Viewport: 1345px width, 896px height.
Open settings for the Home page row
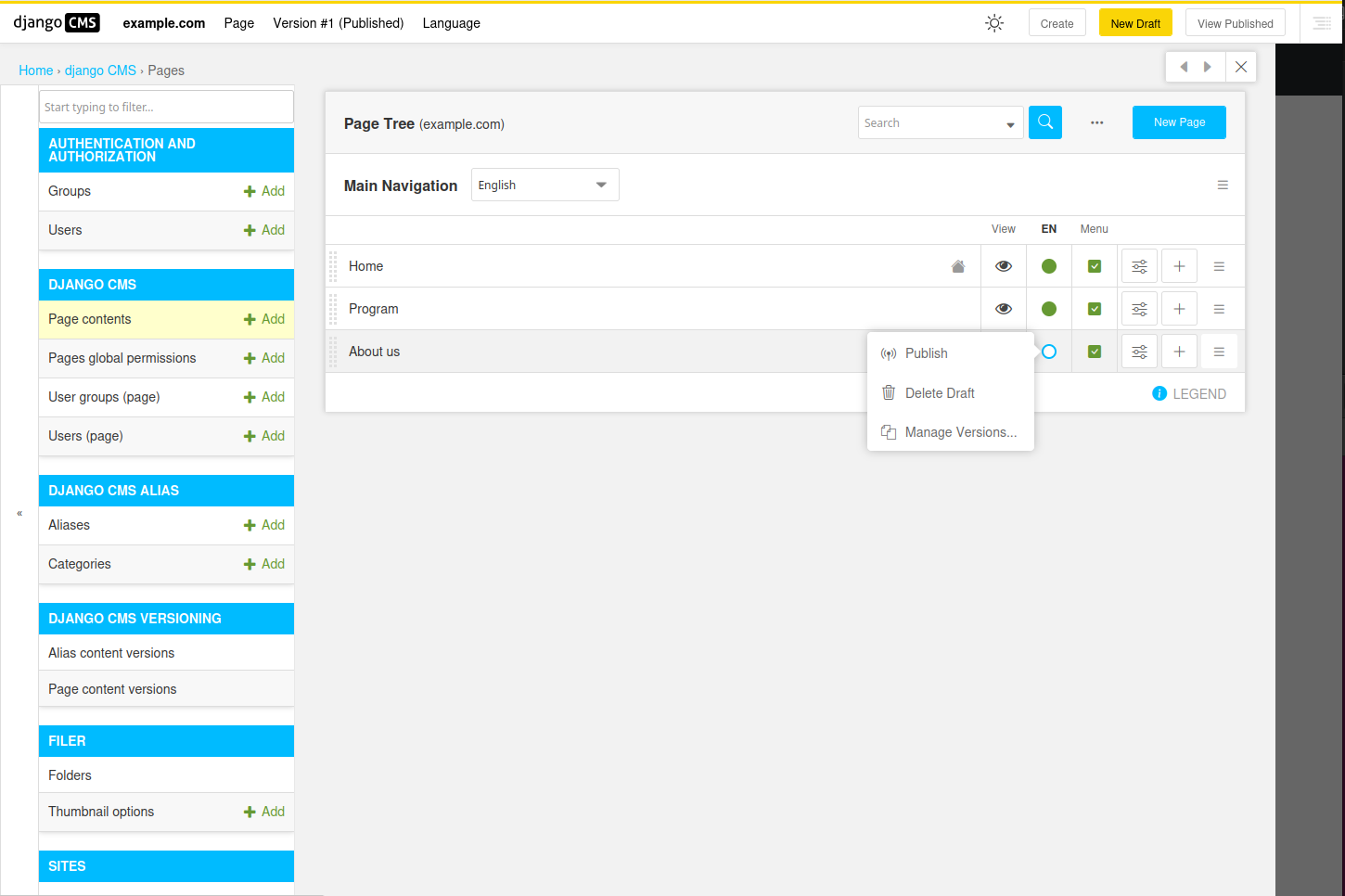coord(1139,266)
